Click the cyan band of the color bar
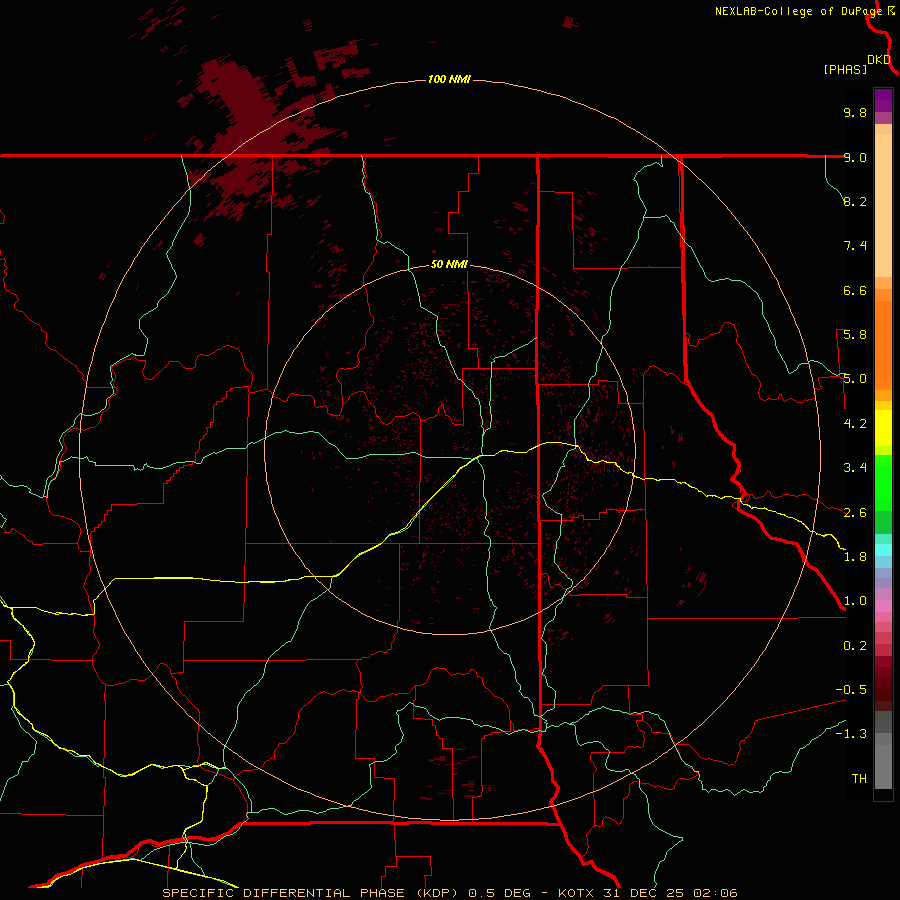Viewport: 900px width, 900px height. coord(883,550)
